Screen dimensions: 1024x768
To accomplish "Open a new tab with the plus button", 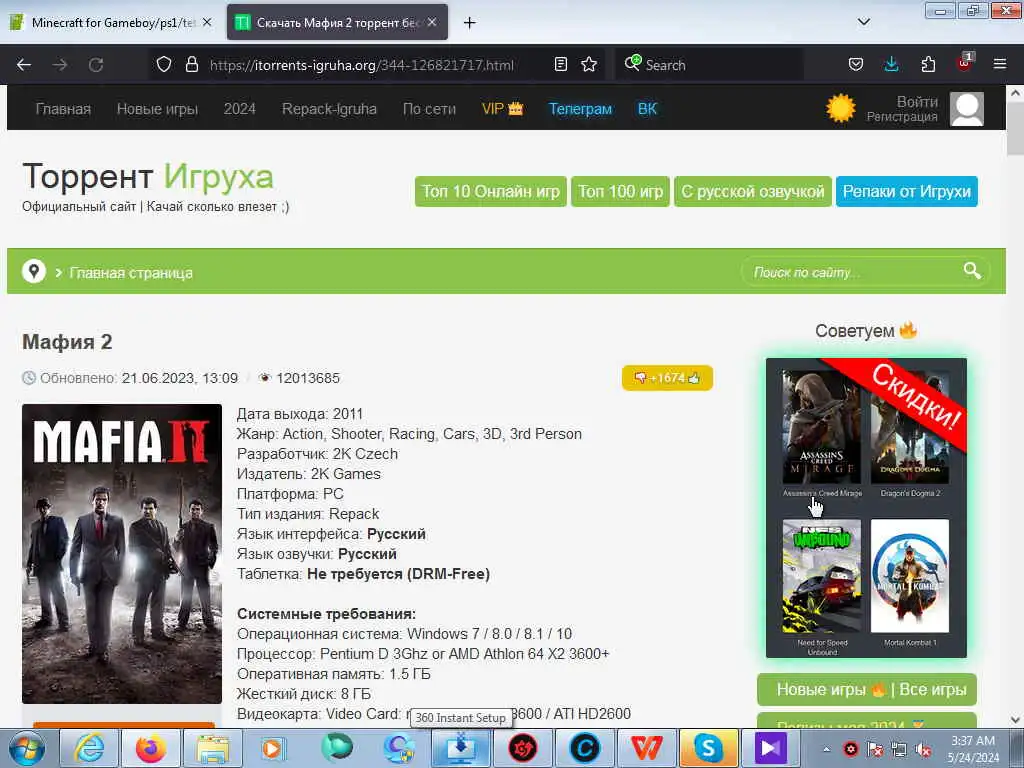I will [469, 23].
